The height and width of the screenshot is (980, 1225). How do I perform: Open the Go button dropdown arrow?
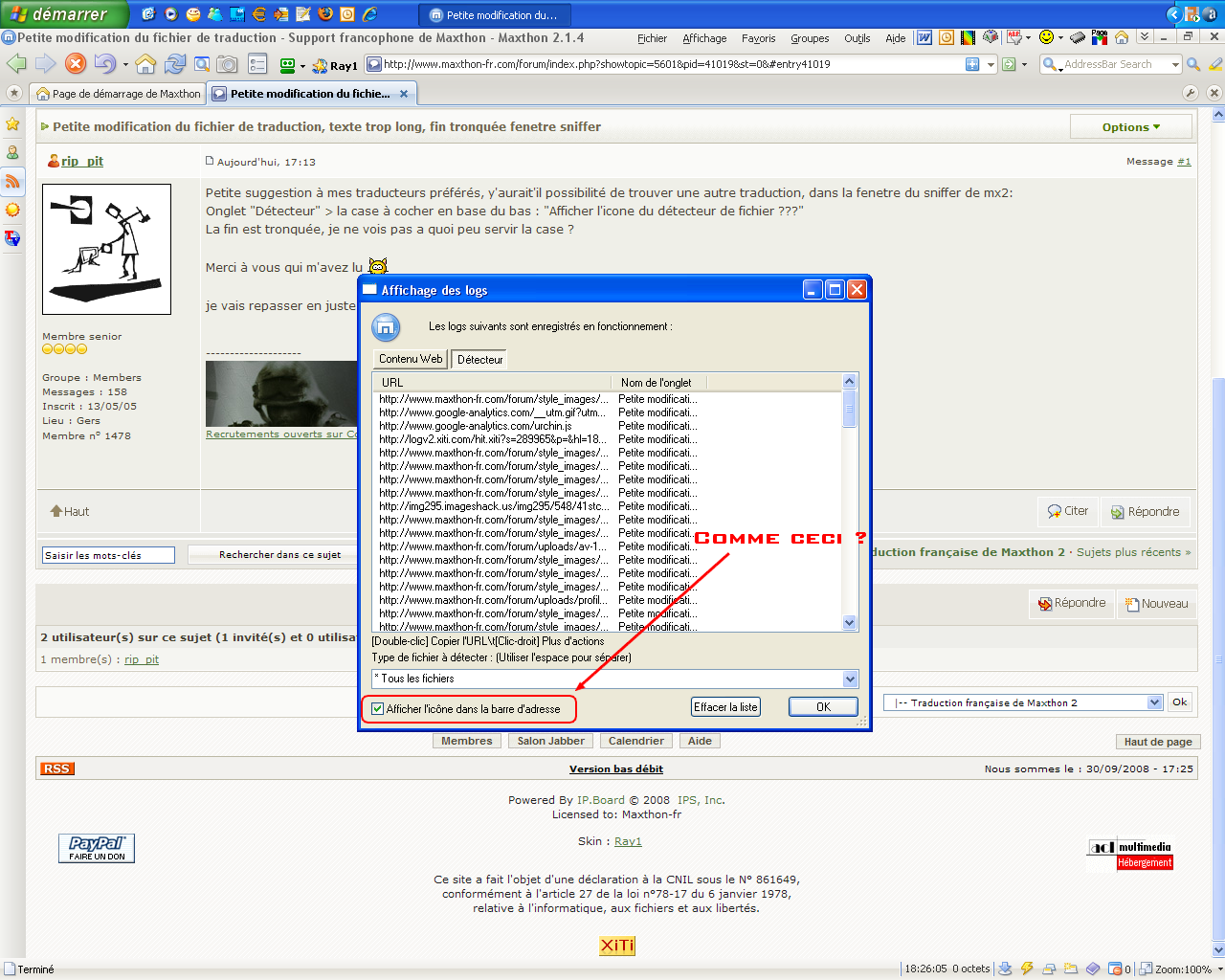pos(1024,64)
